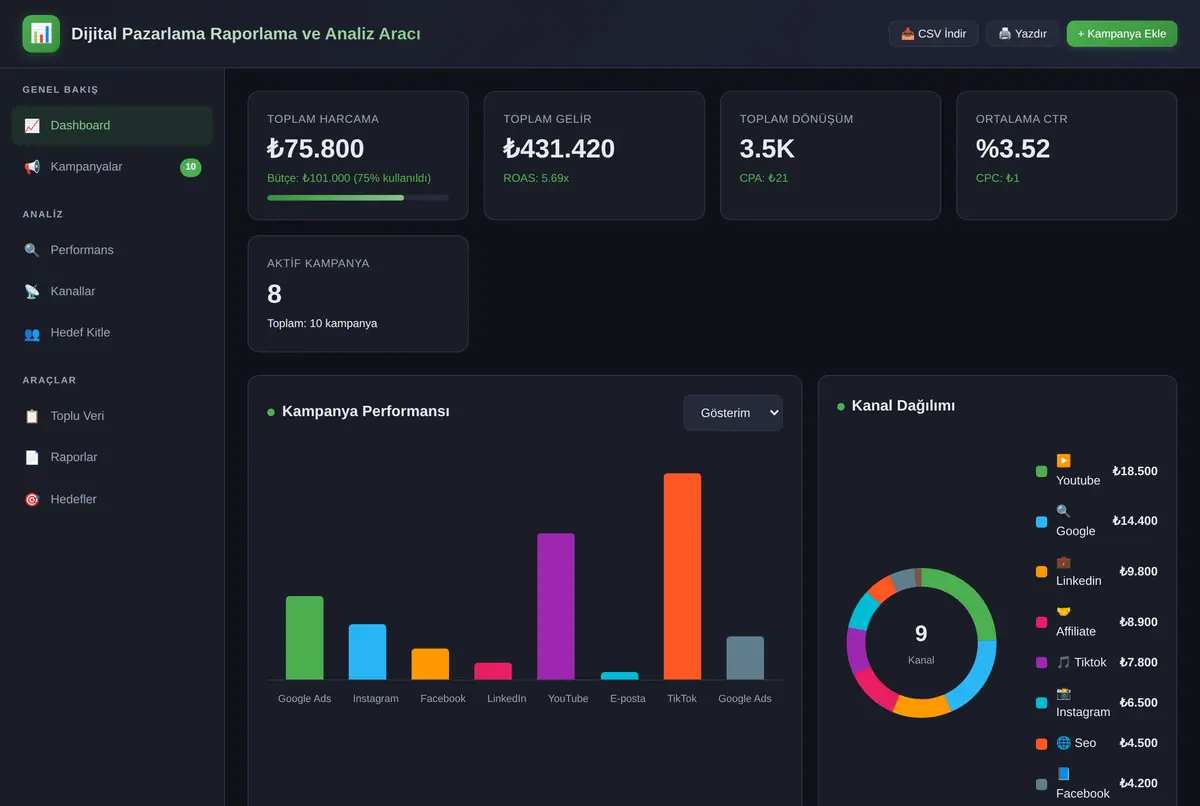Click the Toplam Gelir value ₺431.420
The image size is (1200, 806).
coord(559,149)
